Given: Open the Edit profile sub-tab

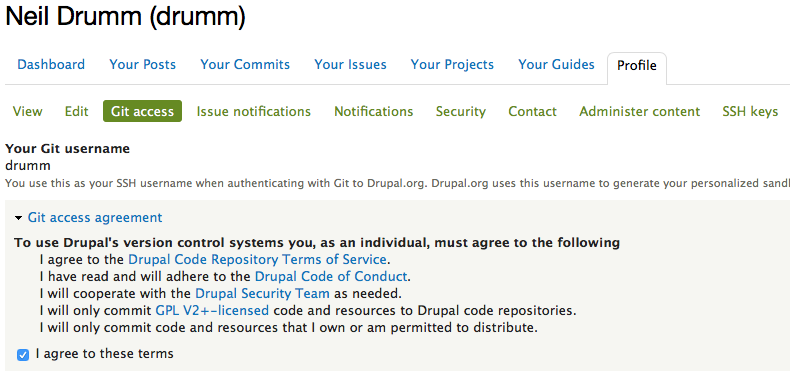Looking at the screenshot, I should pos(77,111).
